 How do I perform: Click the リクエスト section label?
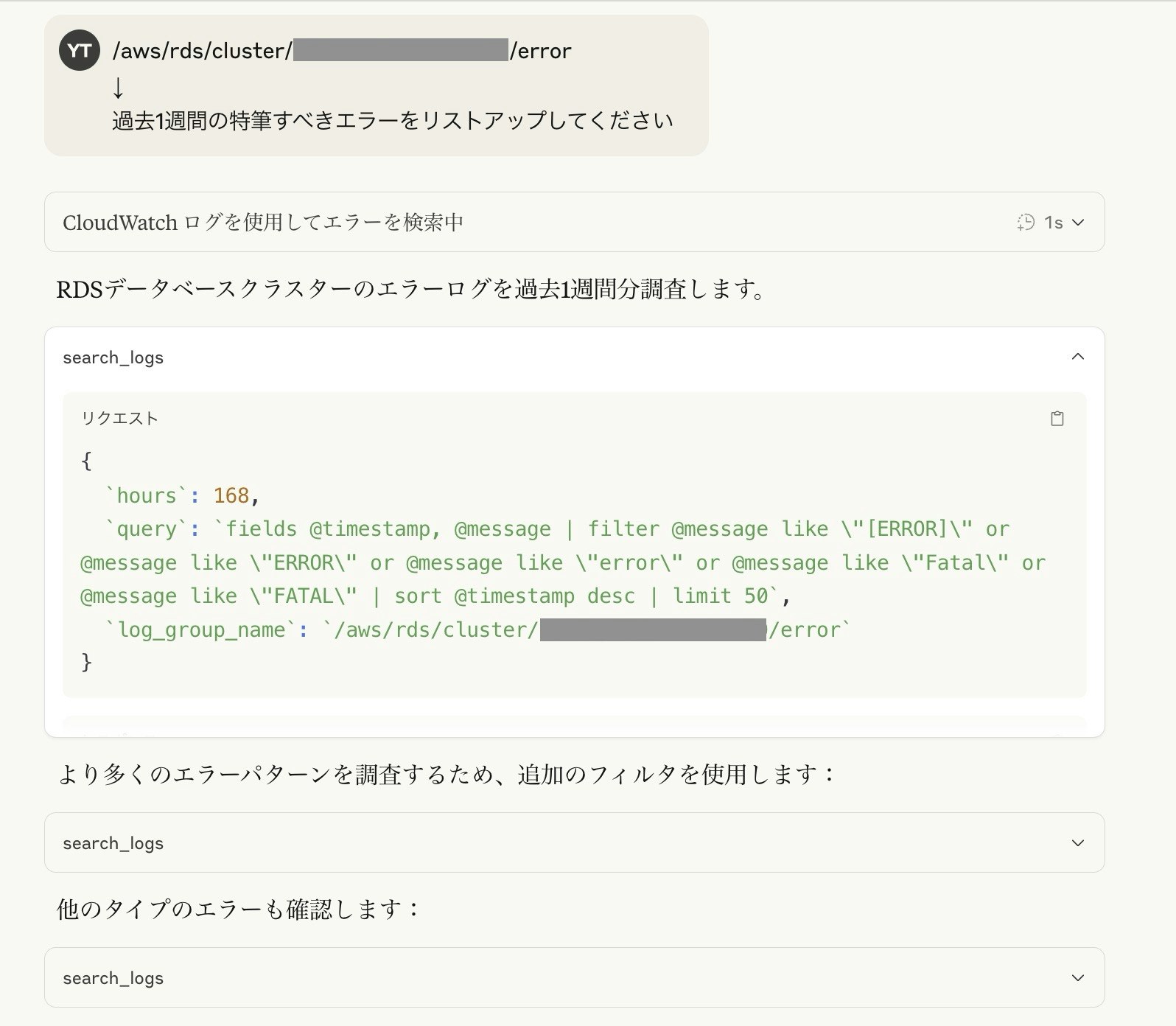pos(119,419)
